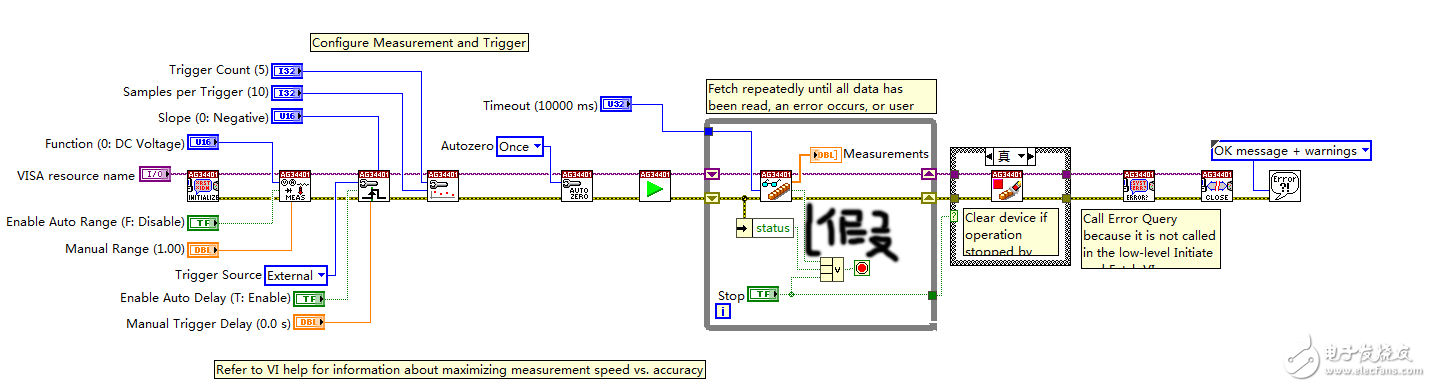This screenshot has height=387, width=1431.
Task: Click the case structure selector label
Action: (1009, 156)
